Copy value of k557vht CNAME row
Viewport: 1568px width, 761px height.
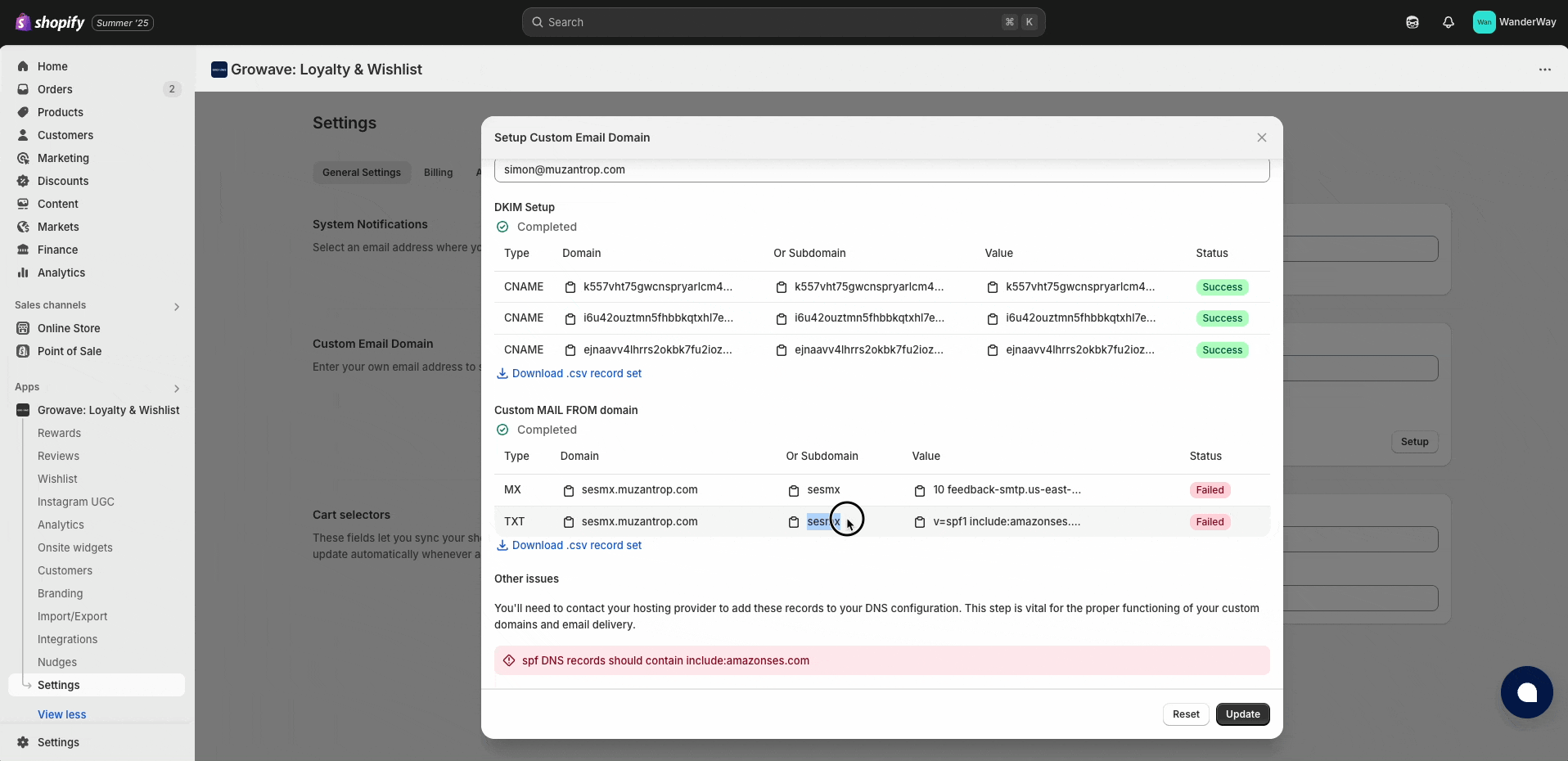[x=993, y=287]
